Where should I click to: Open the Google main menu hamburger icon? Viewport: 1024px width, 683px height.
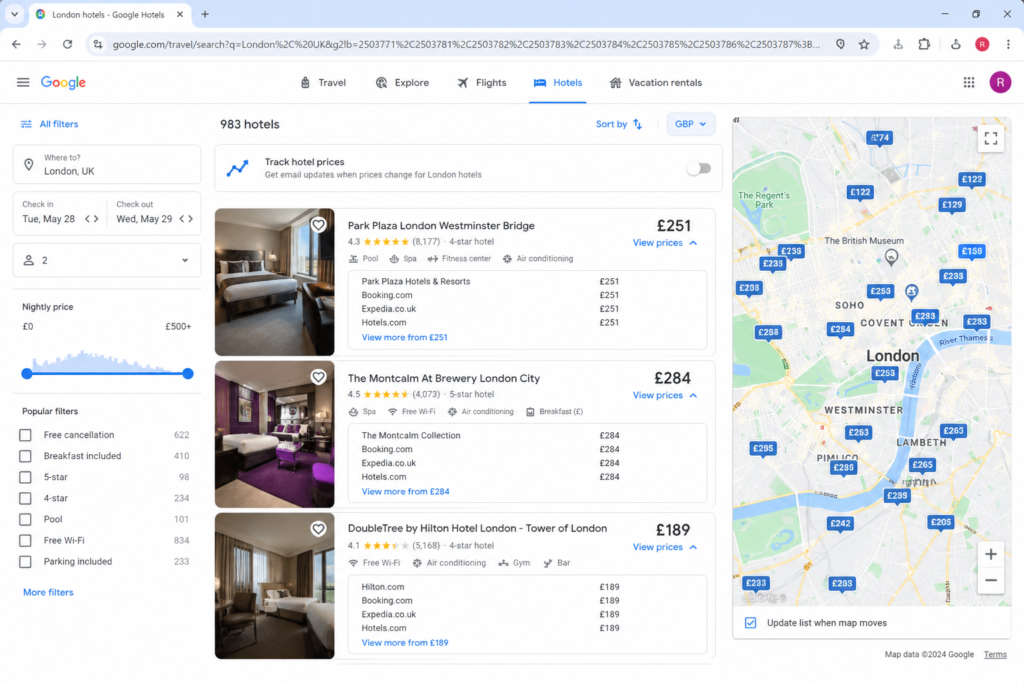23,82
